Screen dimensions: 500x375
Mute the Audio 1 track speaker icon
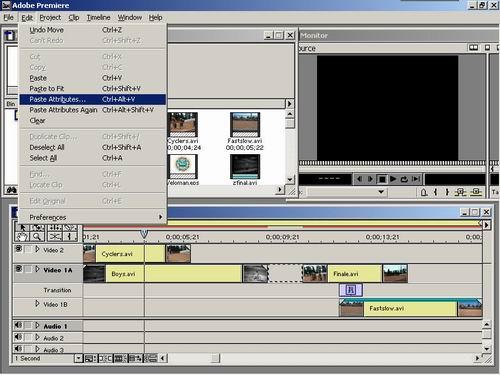click(x=18, y=325)
